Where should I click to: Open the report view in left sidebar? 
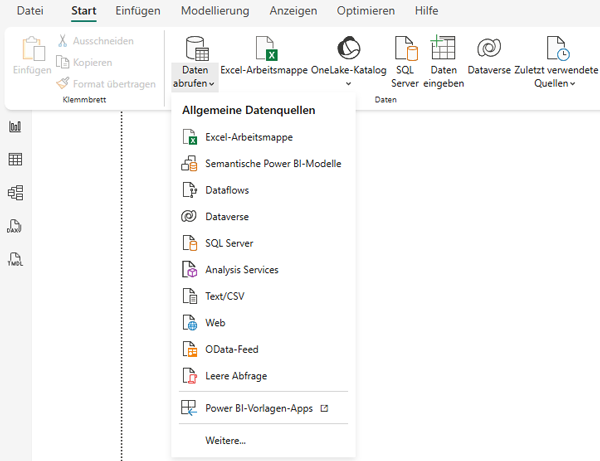pyautogui.click(x=16, y=127)
